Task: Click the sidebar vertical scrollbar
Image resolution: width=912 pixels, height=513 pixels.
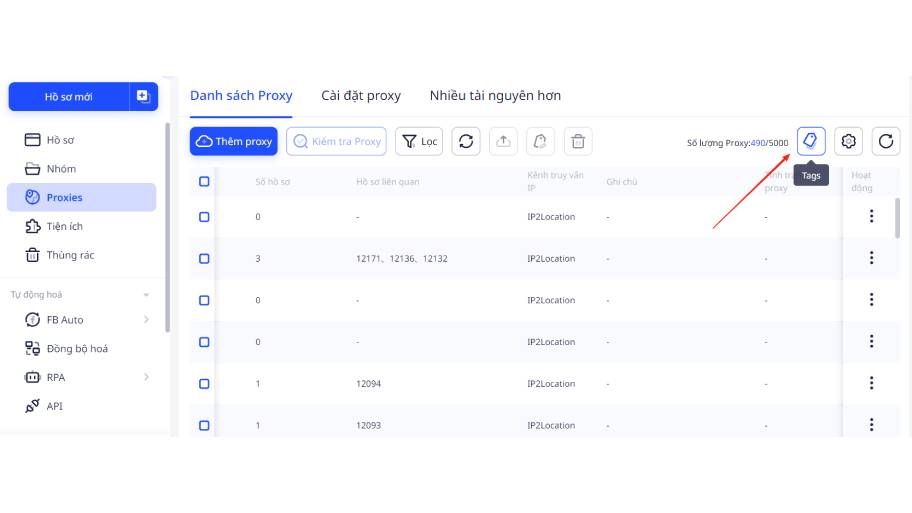Action: 168,227
